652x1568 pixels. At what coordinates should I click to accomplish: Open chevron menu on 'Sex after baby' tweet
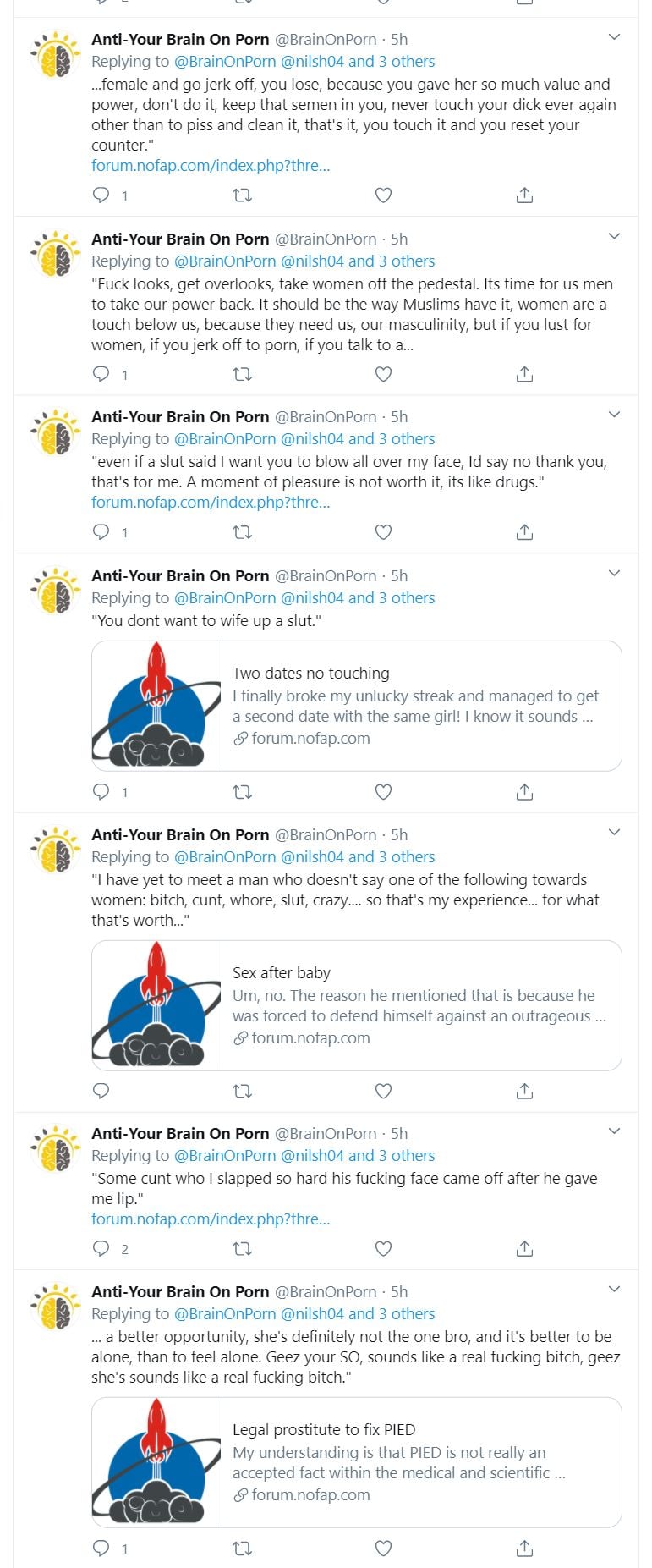(615, 833)
